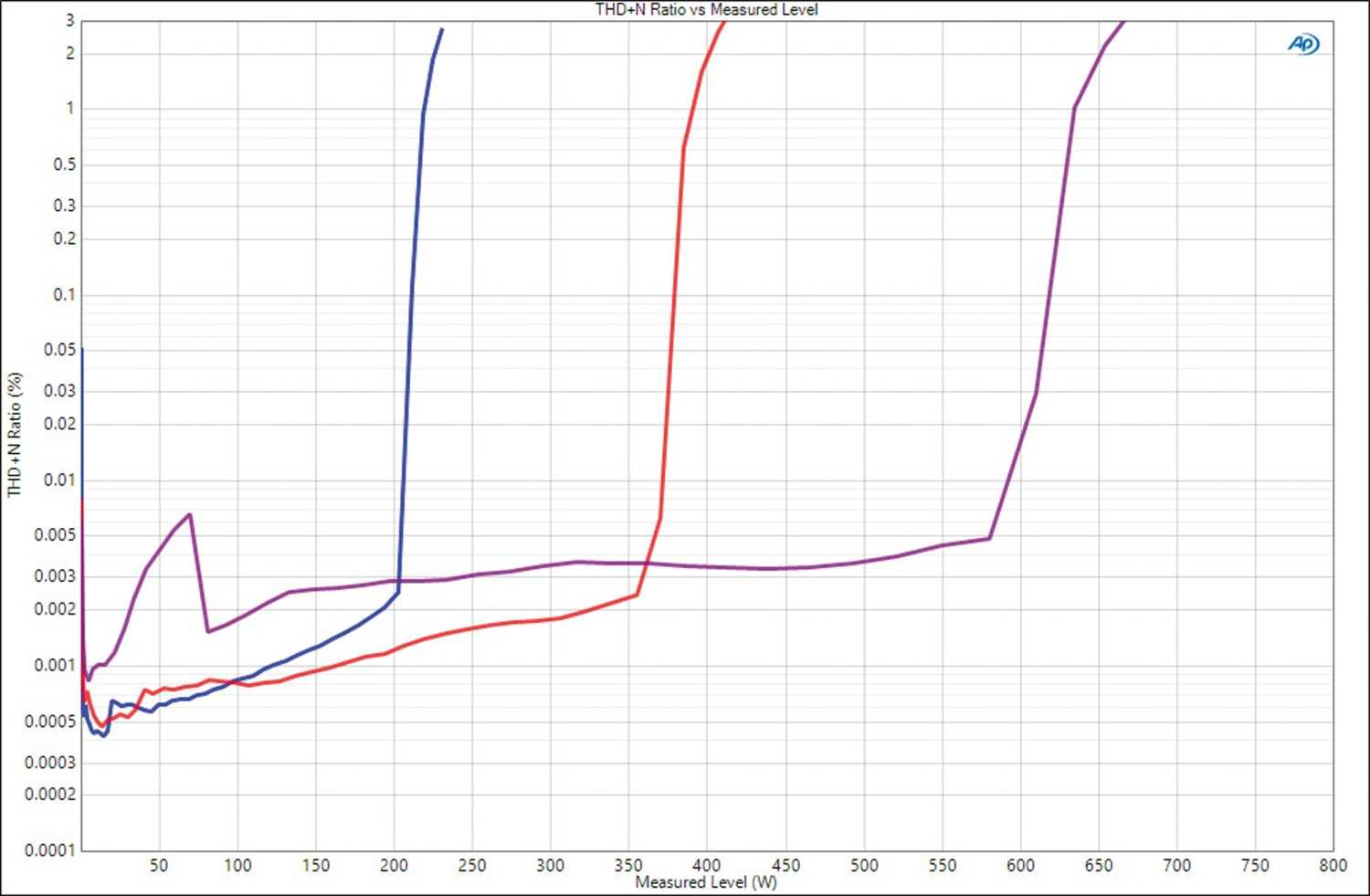Click the y-axis value 2
This screenshot has width=1370, height=896.
coord(70,53)
